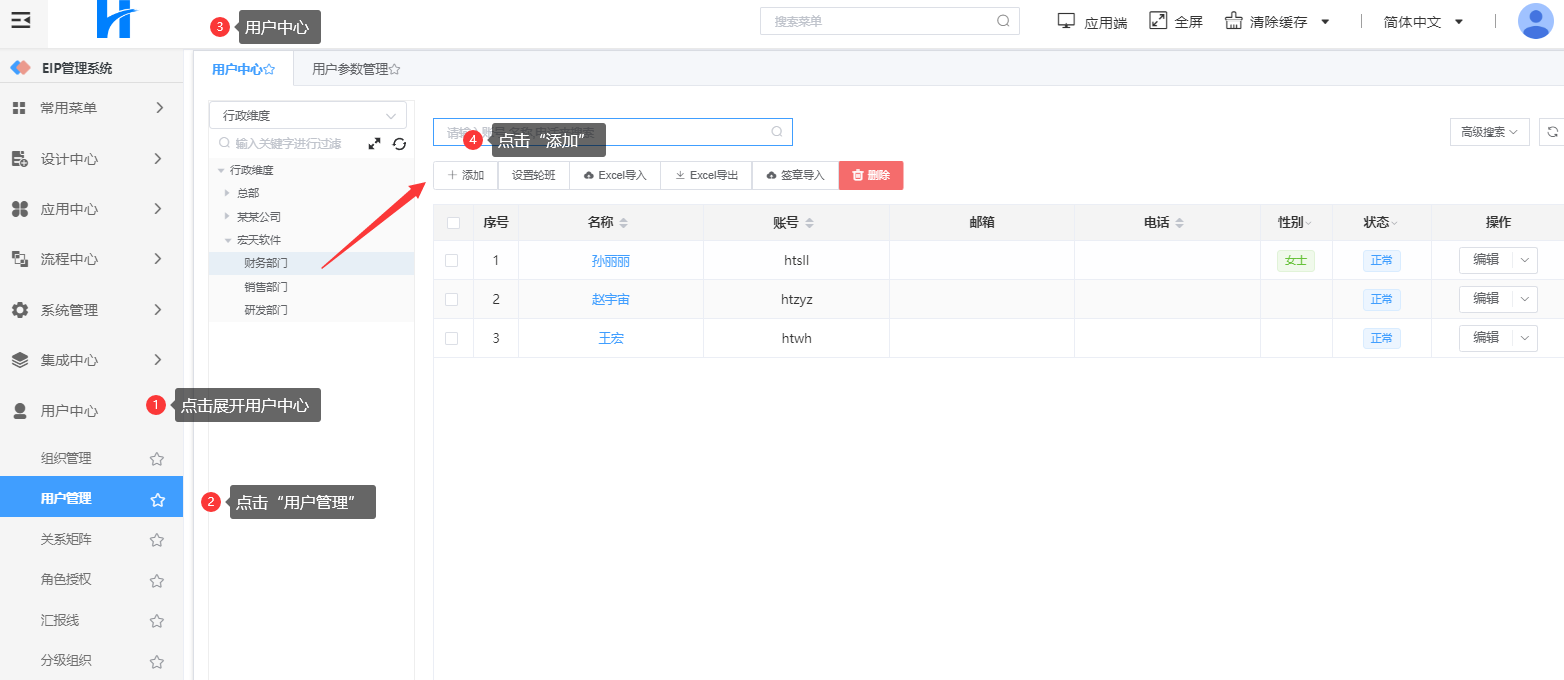Screen dimensions: 1564x680
Task: Click the fullscreen (全屏) icon
Action: pos(1158,21)
